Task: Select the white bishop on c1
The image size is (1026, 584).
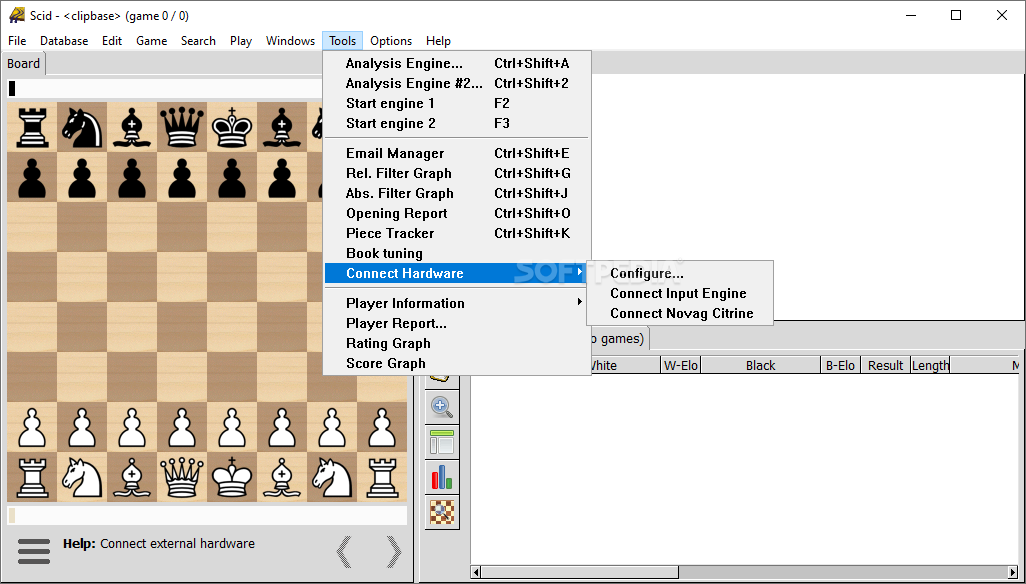Action: click(x=132, y=477)
